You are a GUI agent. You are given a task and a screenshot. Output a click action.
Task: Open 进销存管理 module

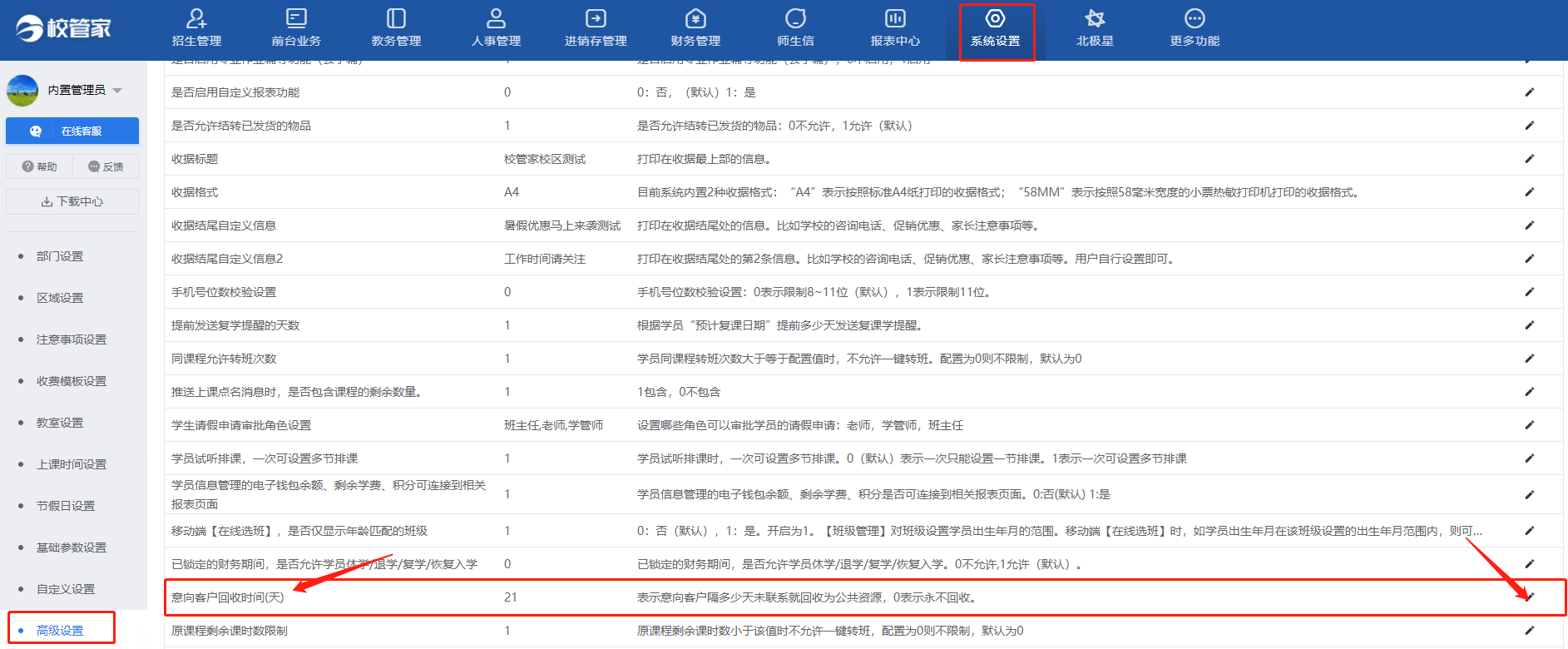(596, 29)
